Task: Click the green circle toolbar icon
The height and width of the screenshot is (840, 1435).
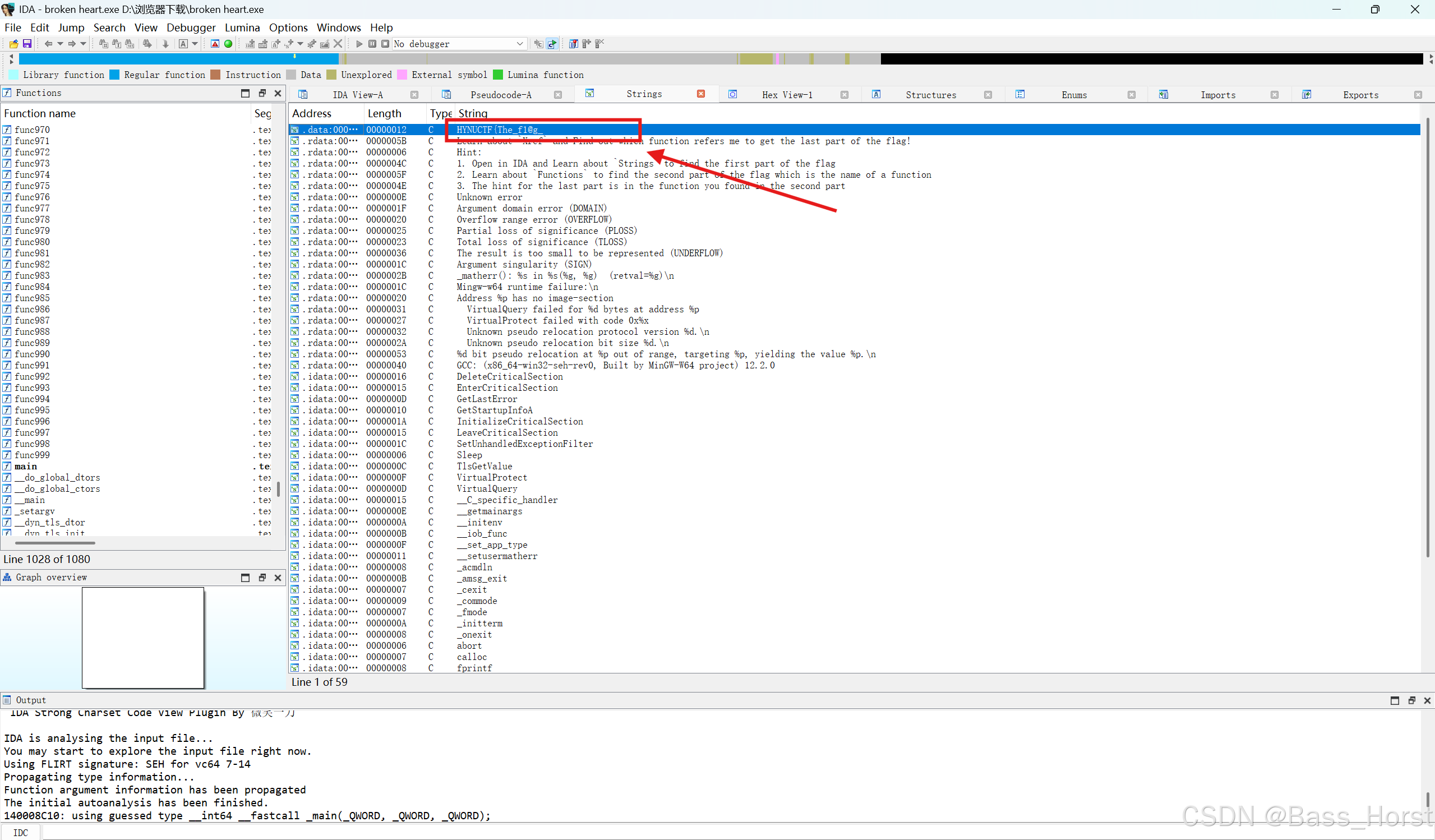Action: [228, 44]
